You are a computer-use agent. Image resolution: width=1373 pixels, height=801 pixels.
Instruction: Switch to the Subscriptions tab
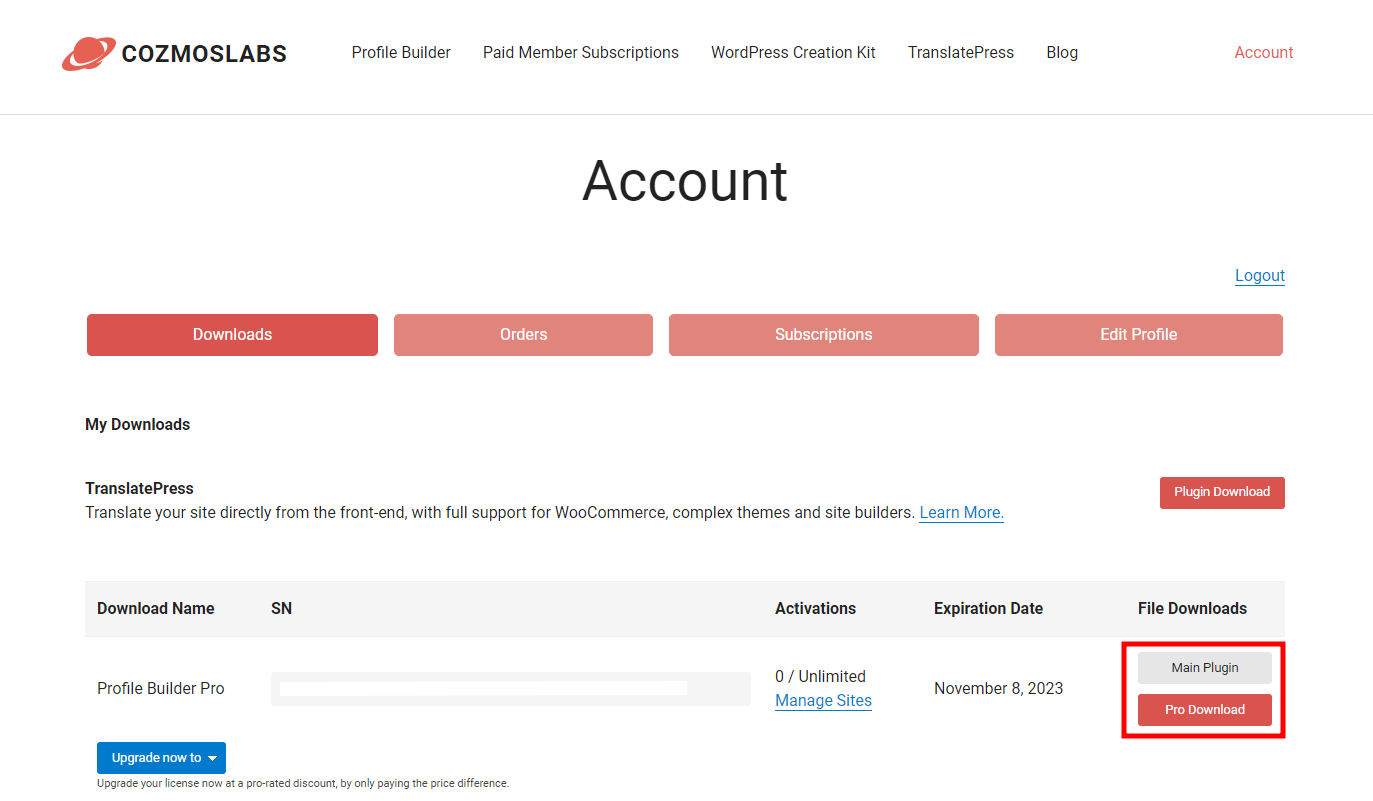point(824,335)
